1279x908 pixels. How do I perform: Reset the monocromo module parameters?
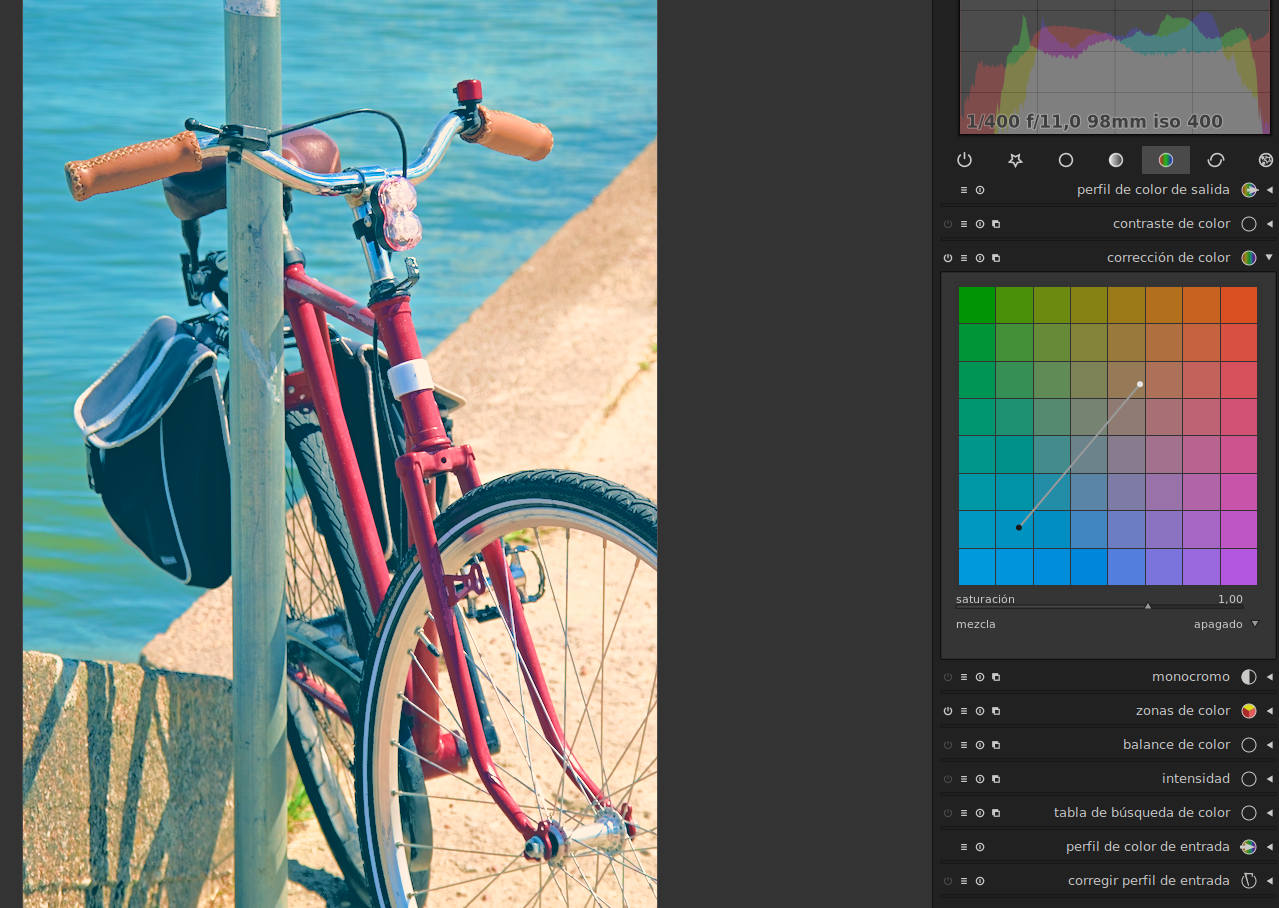(x=980, y=677)
